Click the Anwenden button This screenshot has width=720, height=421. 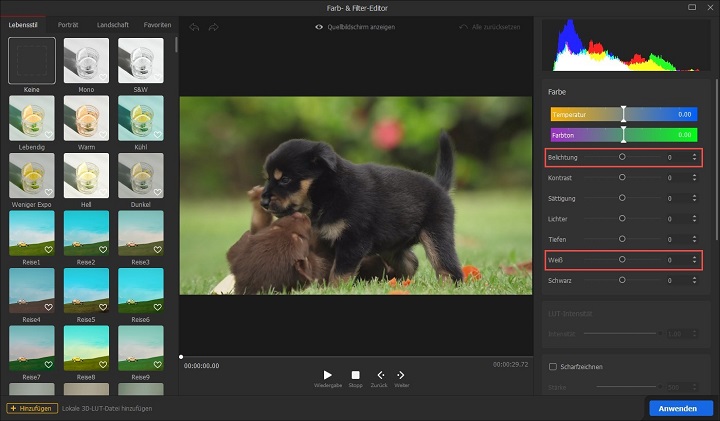(x=680, y=408)
